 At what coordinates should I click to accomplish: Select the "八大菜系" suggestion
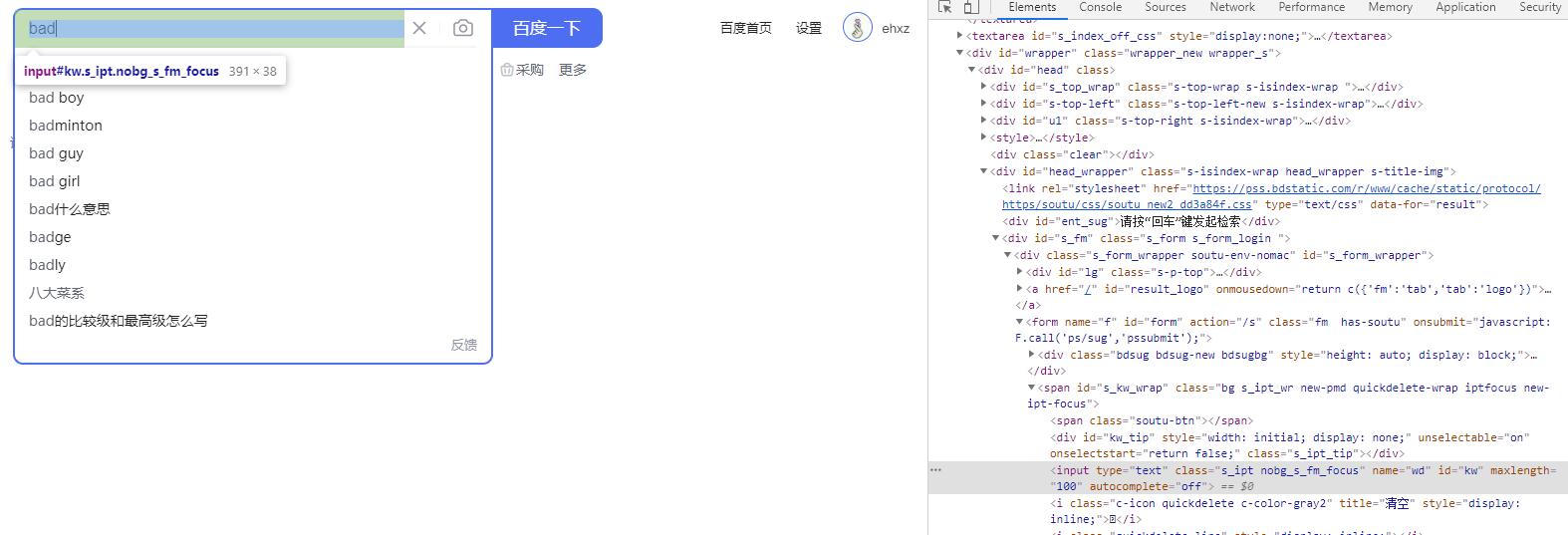coord(253,293)
